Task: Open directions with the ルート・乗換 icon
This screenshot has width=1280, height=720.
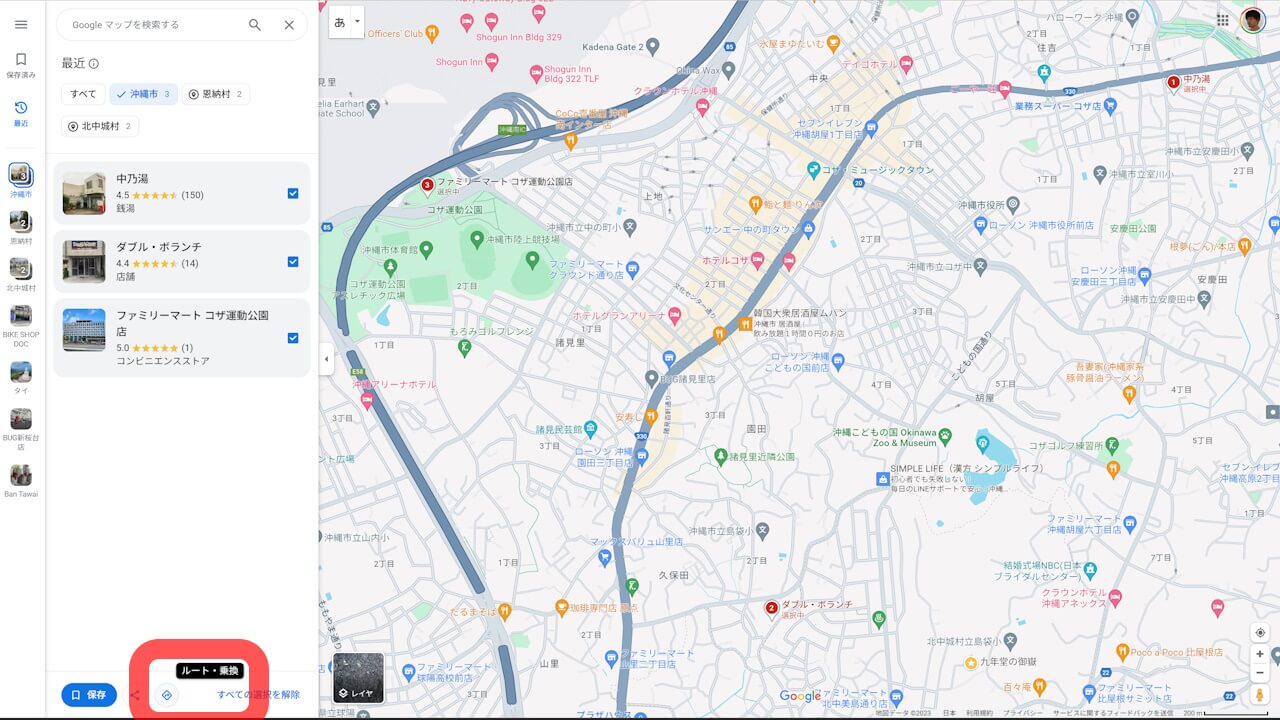Action: click(166, 694)
